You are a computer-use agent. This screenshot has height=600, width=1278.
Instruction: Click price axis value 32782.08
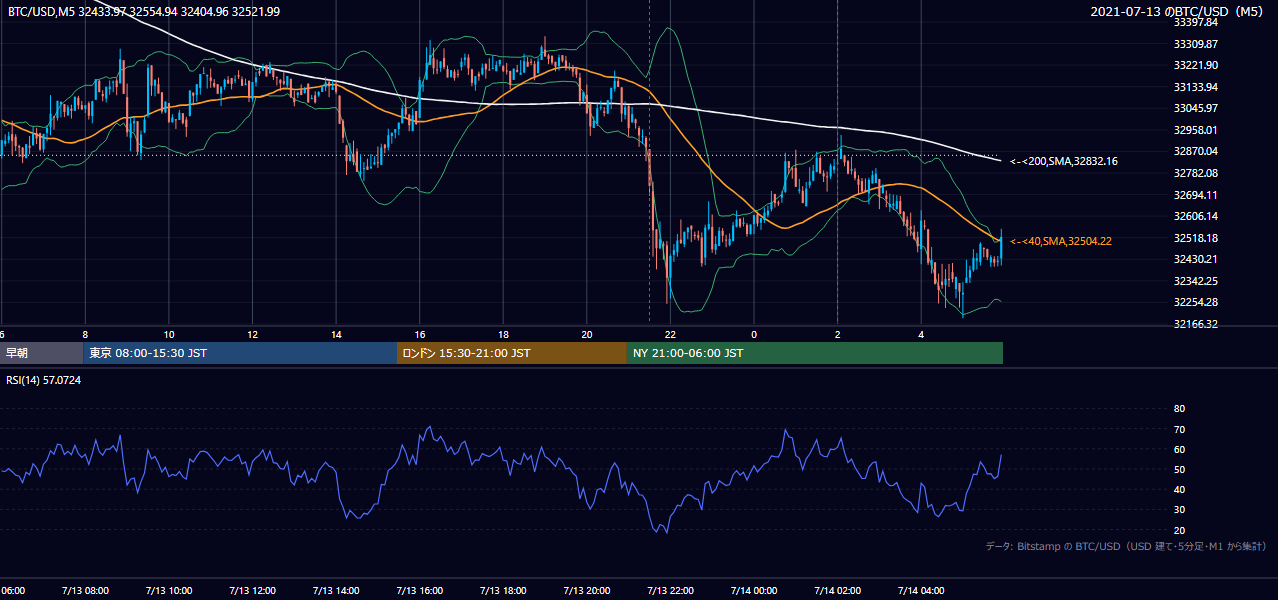(1196, 173)
